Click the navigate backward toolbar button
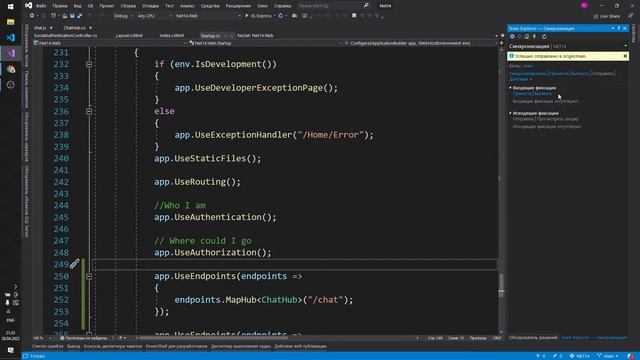The height and width of the screenshot is (360, 640). pos(32,16)
